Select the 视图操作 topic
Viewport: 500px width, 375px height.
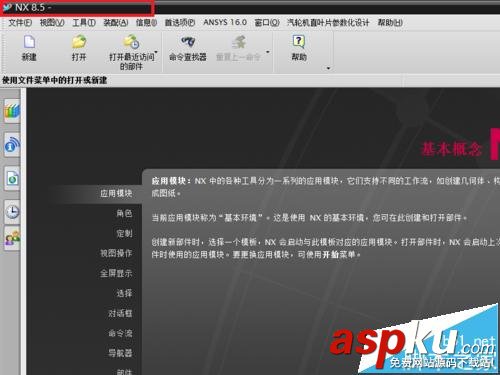[x=116, y=253]
